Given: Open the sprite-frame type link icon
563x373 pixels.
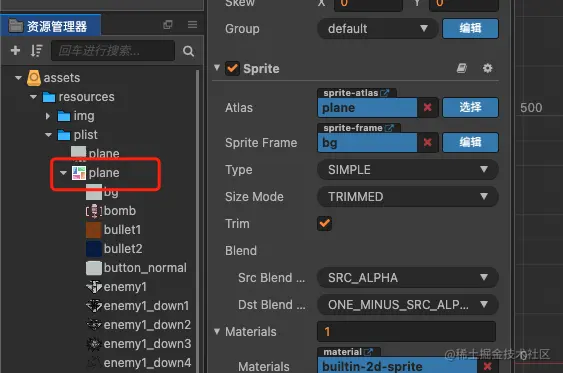Looking at the screenshot, I should [x=389, y=128].
